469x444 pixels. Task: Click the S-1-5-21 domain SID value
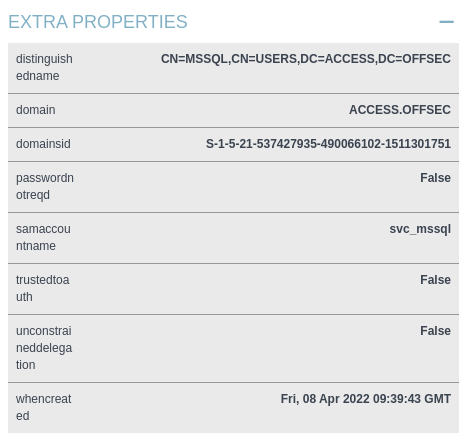click(x=328, y=144)
